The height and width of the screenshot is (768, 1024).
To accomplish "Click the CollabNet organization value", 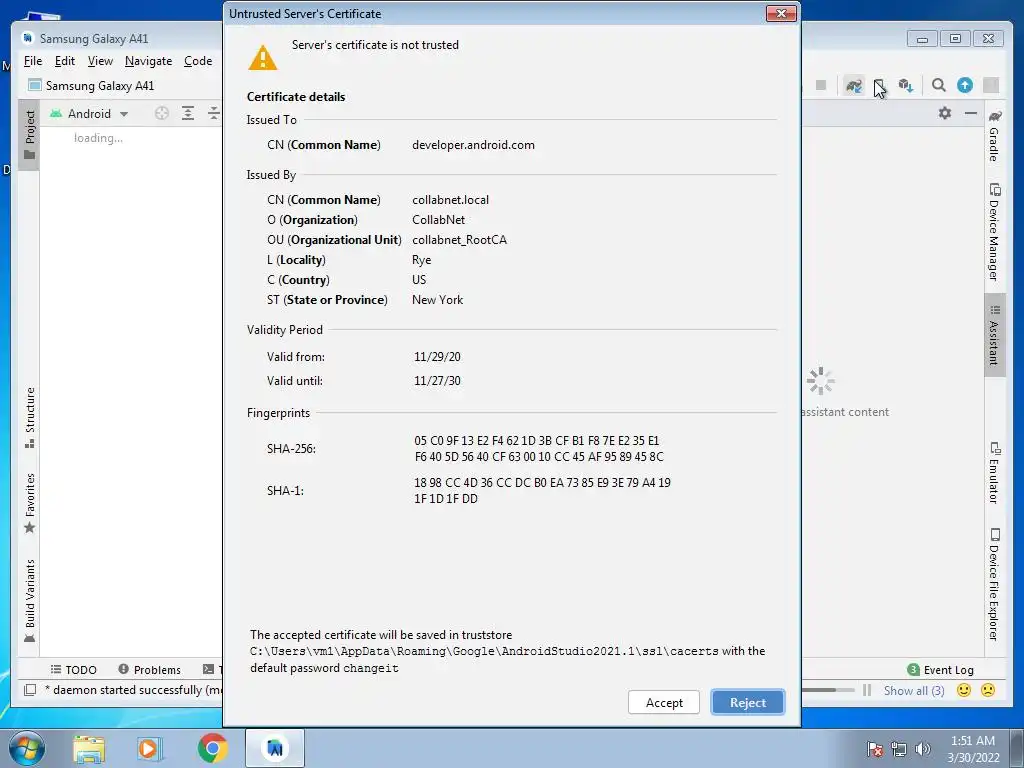I will click(x=438, y=220).
